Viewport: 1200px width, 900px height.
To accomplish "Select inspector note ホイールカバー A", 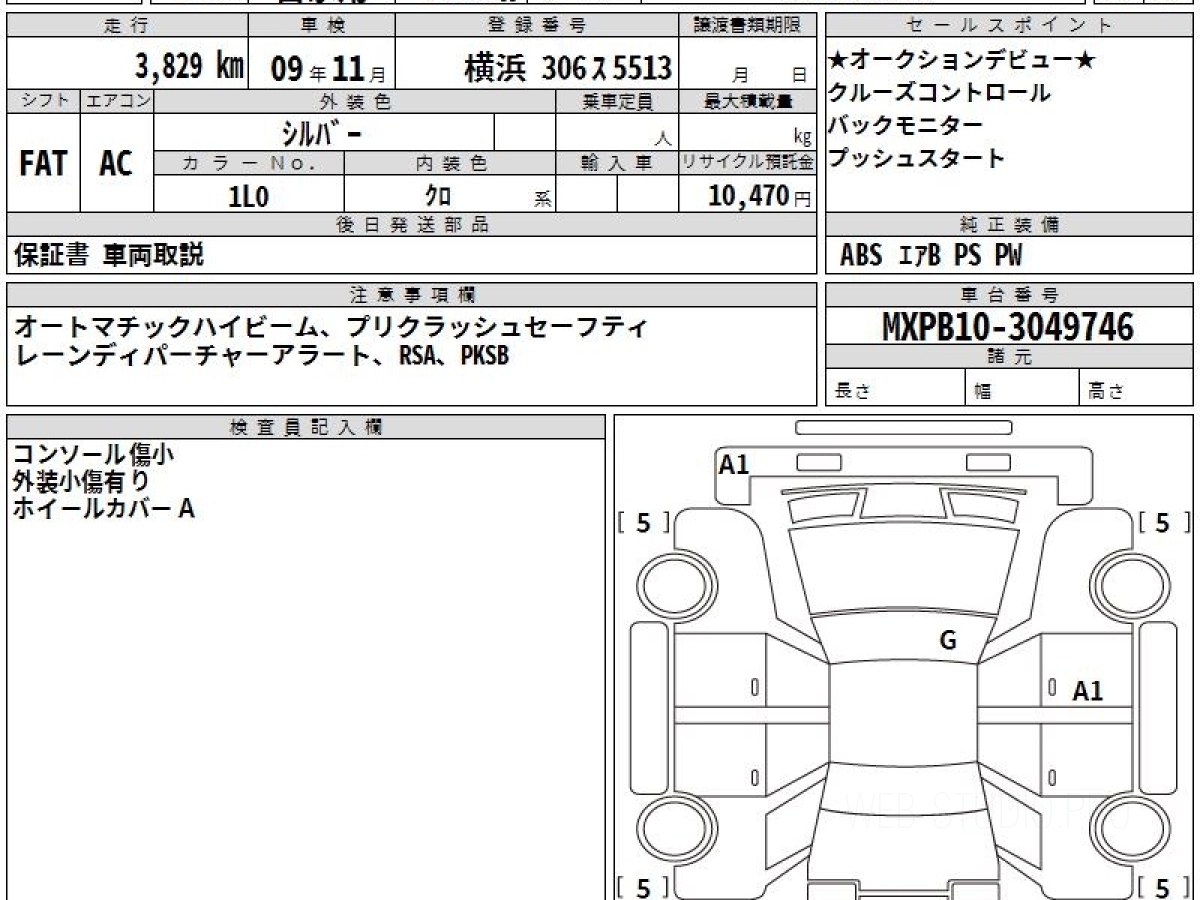I will (103, 508).
